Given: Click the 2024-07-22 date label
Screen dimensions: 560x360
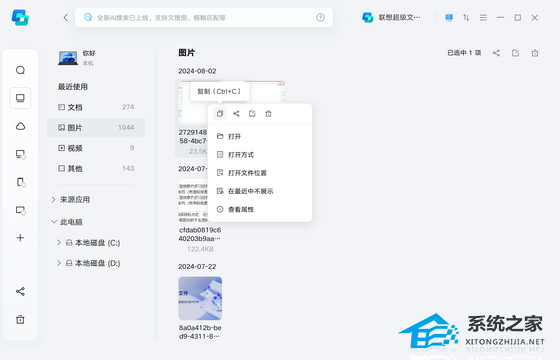Looking at the screenshot, I should click(197, 266).
